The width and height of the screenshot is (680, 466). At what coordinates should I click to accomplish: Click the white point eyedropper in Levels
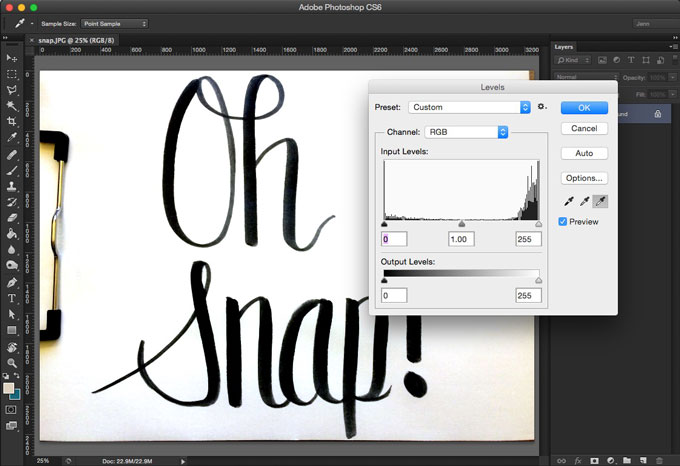coord(600,201)
